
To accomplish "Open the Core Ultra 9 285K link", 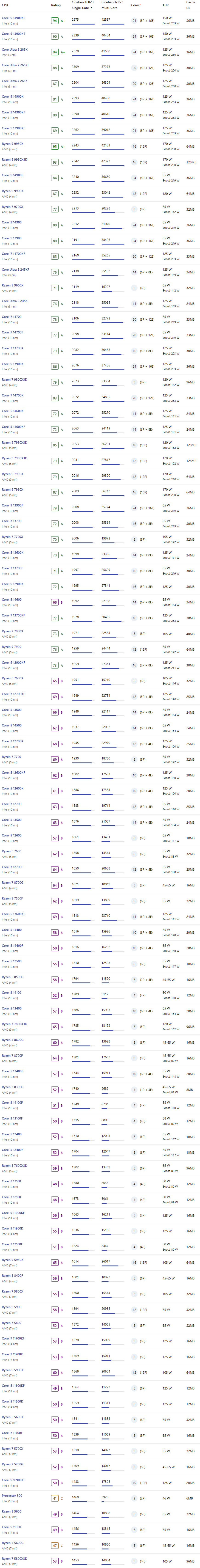I will coord(15,49).
